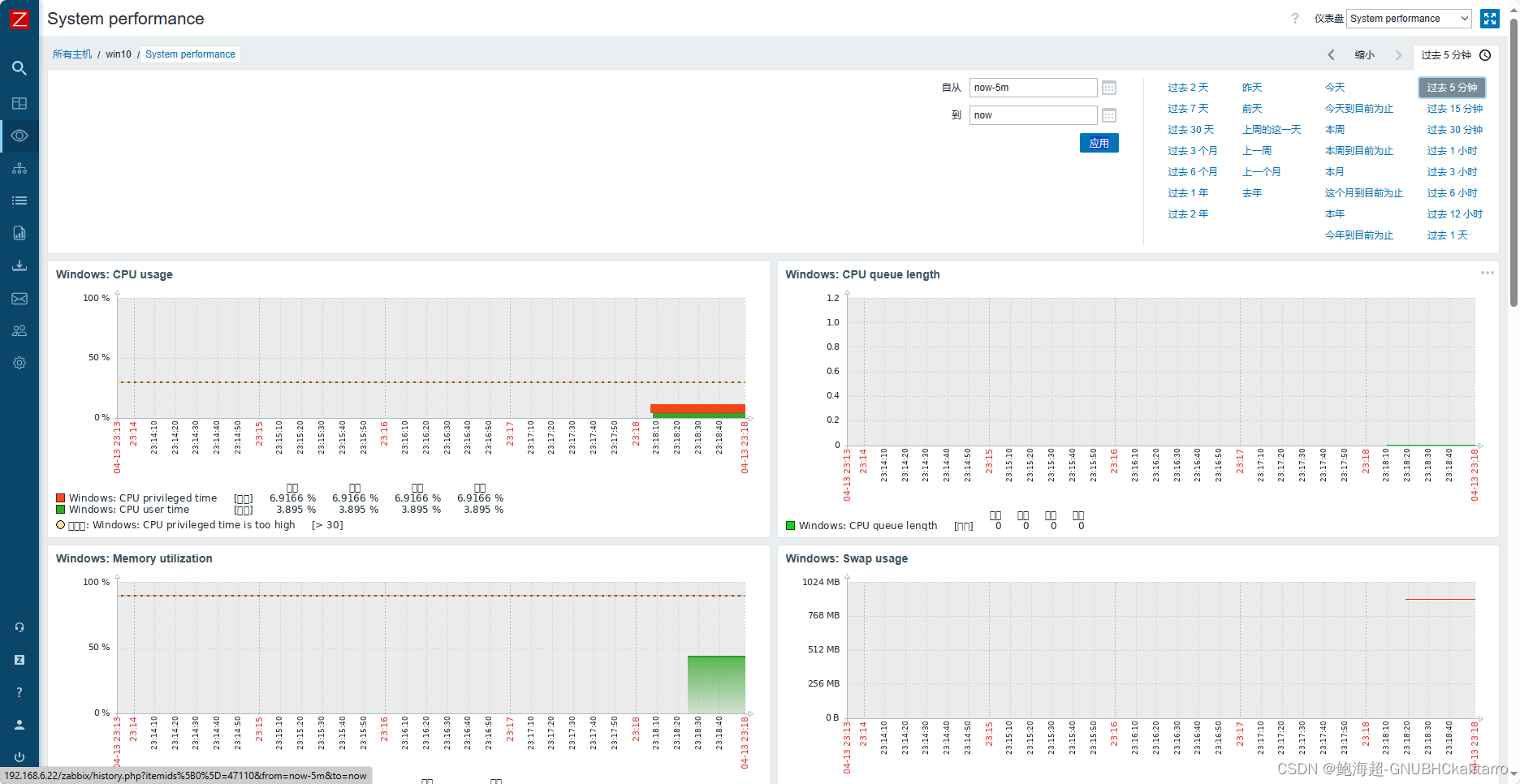The height and width of the screenshot is (784, 1520).
Task: Select the 上一周 range
Action: pos(1257,151)
